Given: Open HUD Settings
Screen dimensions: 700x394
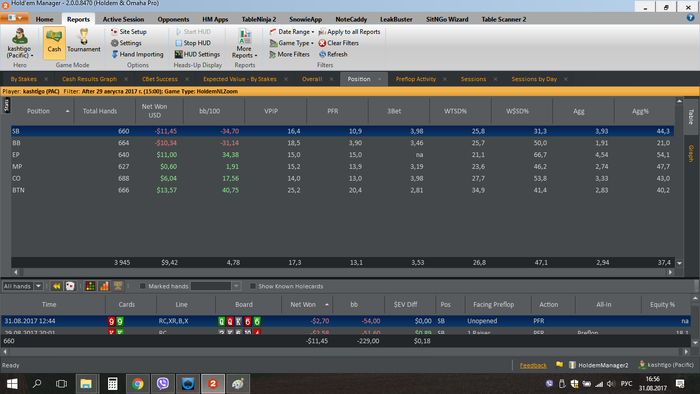Looking at the screenshot, I should pyautogui.click(x=197, y=54).
